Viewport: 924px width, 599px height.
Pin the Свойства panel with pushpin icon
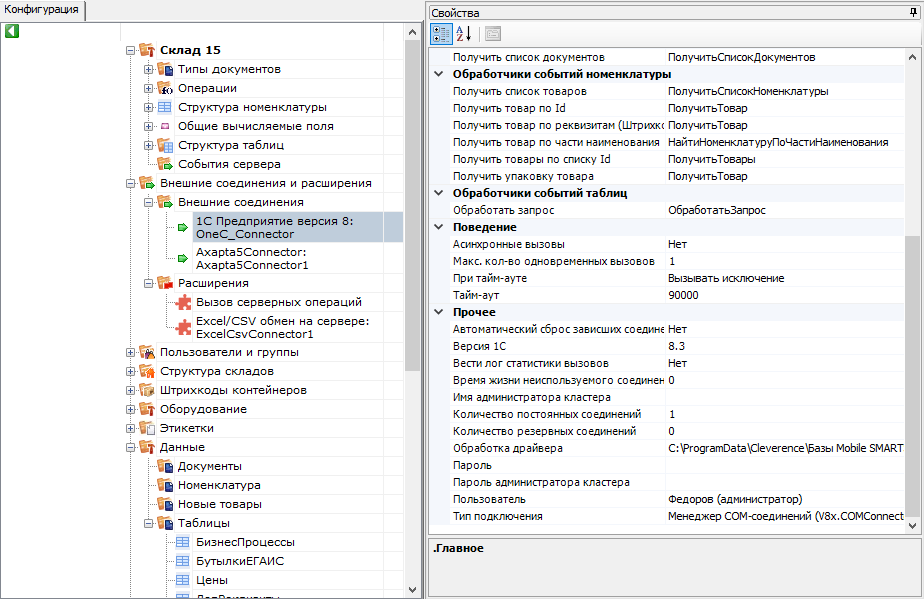(x=913, y=12)
